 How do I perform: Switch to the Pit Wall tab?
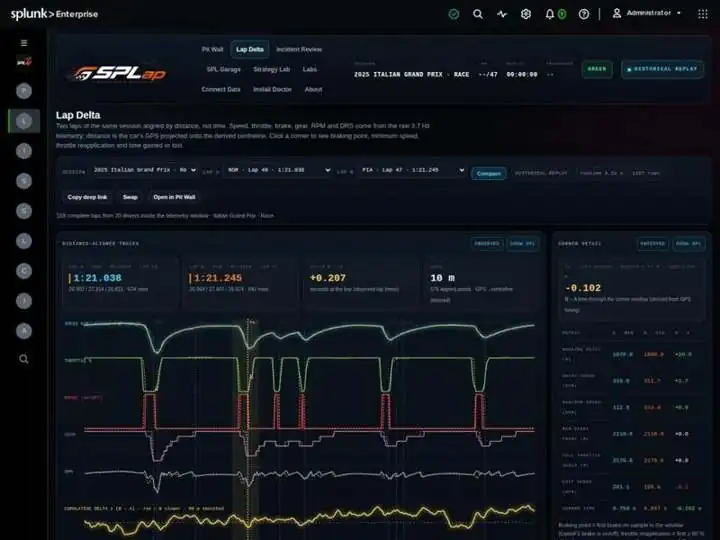(213, 50)
